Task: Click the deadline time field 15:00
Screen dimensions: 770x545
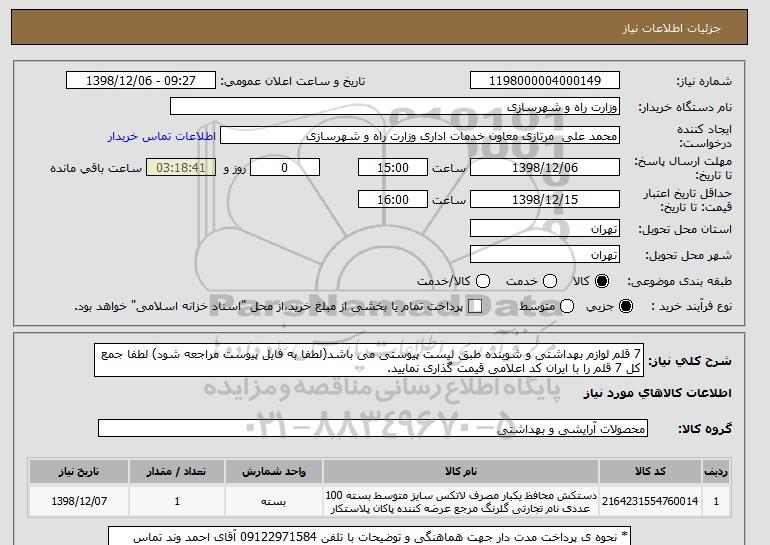Action: click(x=393, y=167)
